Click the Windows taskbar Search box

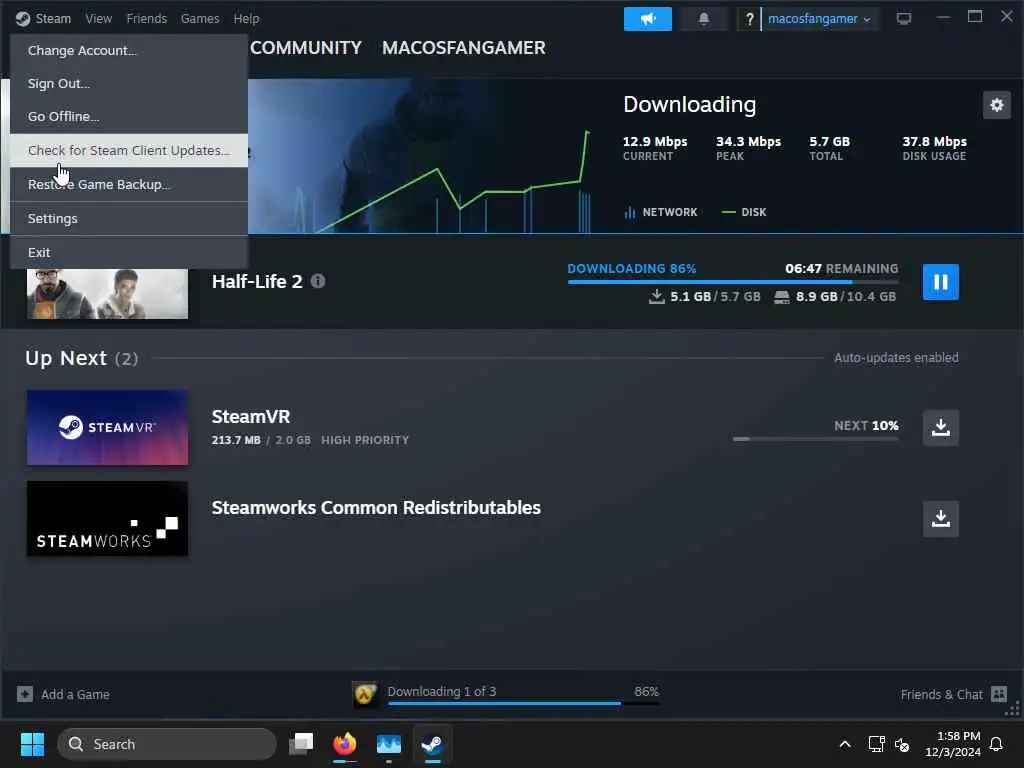[167, 744]
